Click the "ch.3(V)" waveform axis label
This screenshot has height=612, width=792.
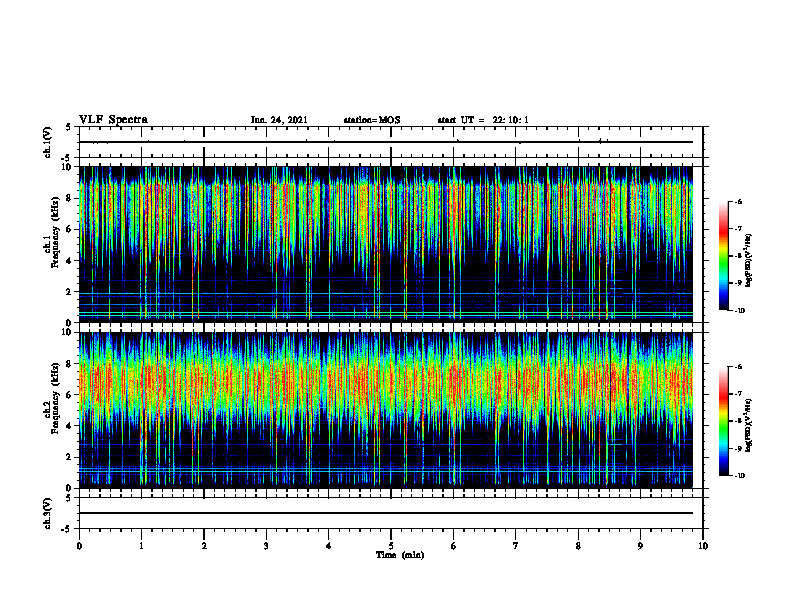pos(47,513)
